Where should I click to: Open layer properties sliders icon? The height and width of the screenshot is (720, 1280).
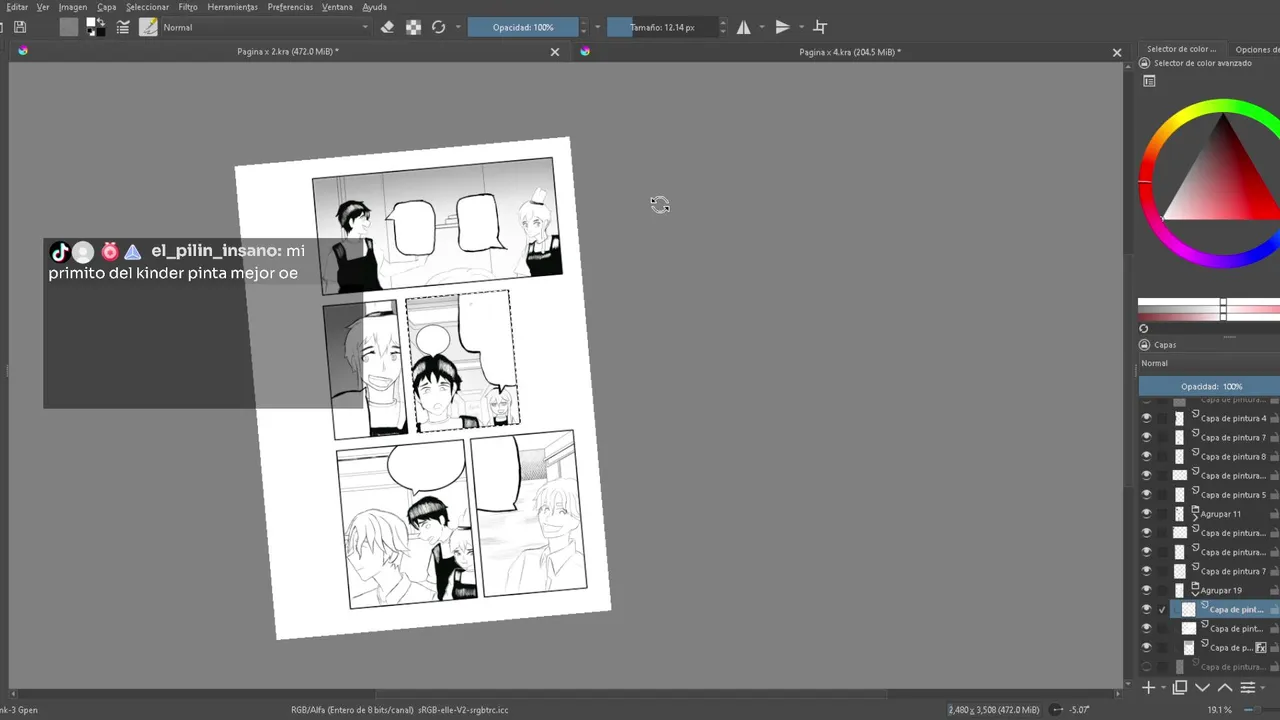pyautogui.click(x=1247, y=687)
